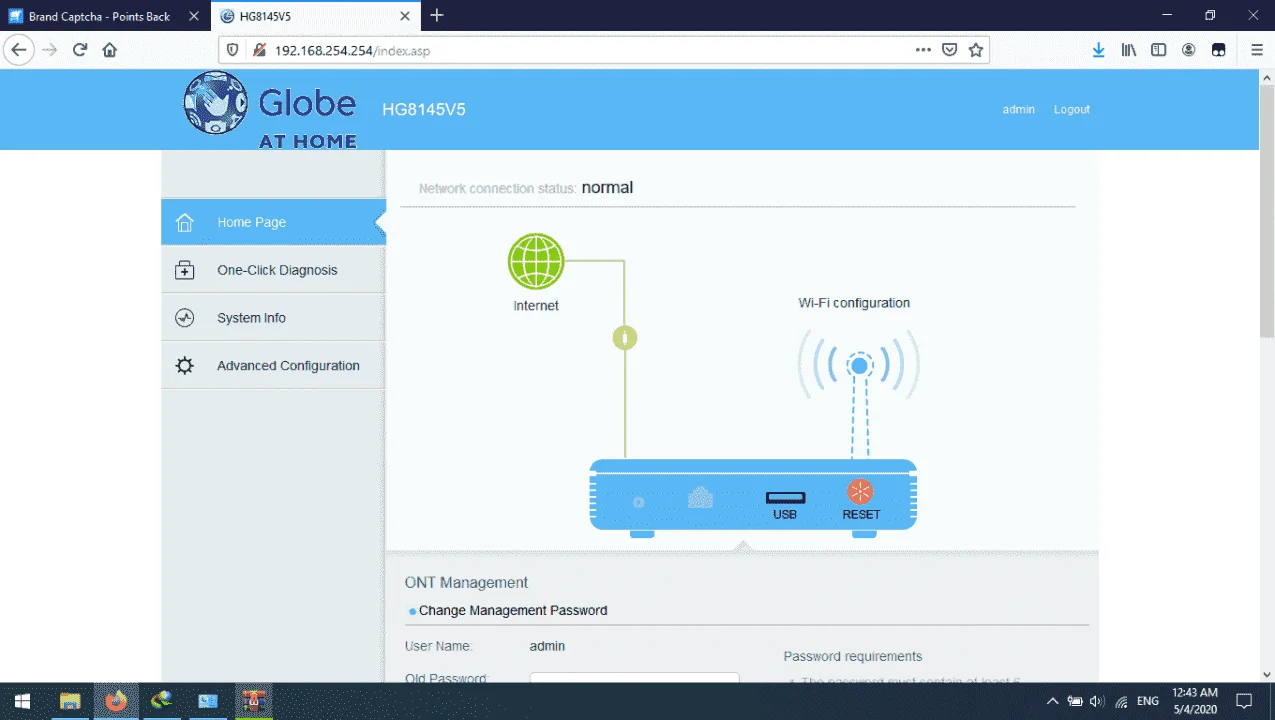This screenshot has width=1275, height=720.
Task: Open the Firefox account icon
Action: pyautogui.click(x=1188, y=50)
